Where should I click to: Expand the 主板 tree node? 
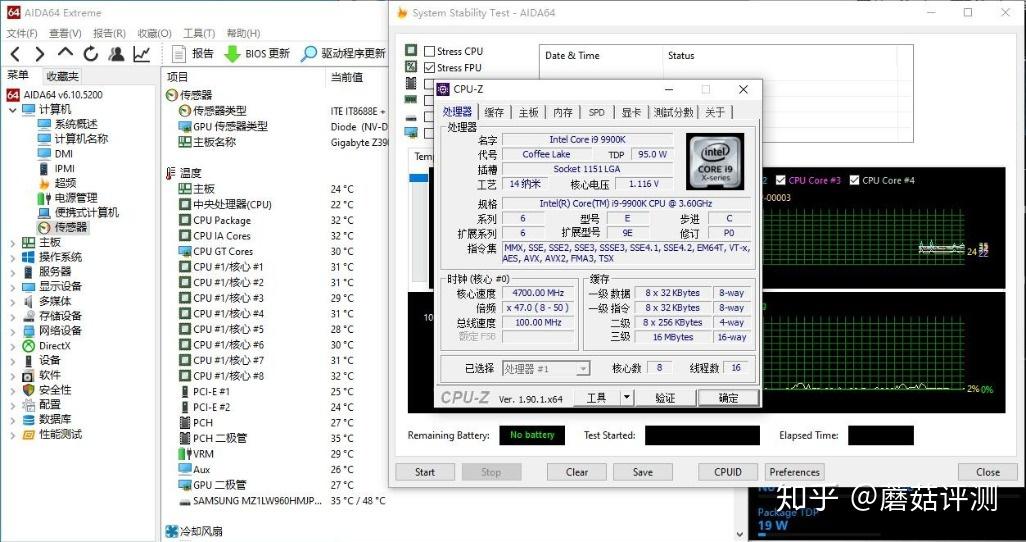12,242
